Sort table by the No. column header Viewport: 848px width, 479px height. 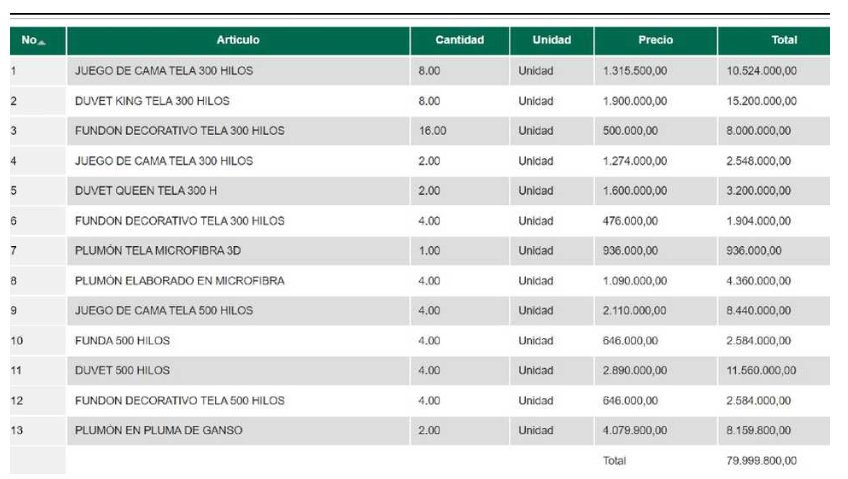tap(38, 41)
